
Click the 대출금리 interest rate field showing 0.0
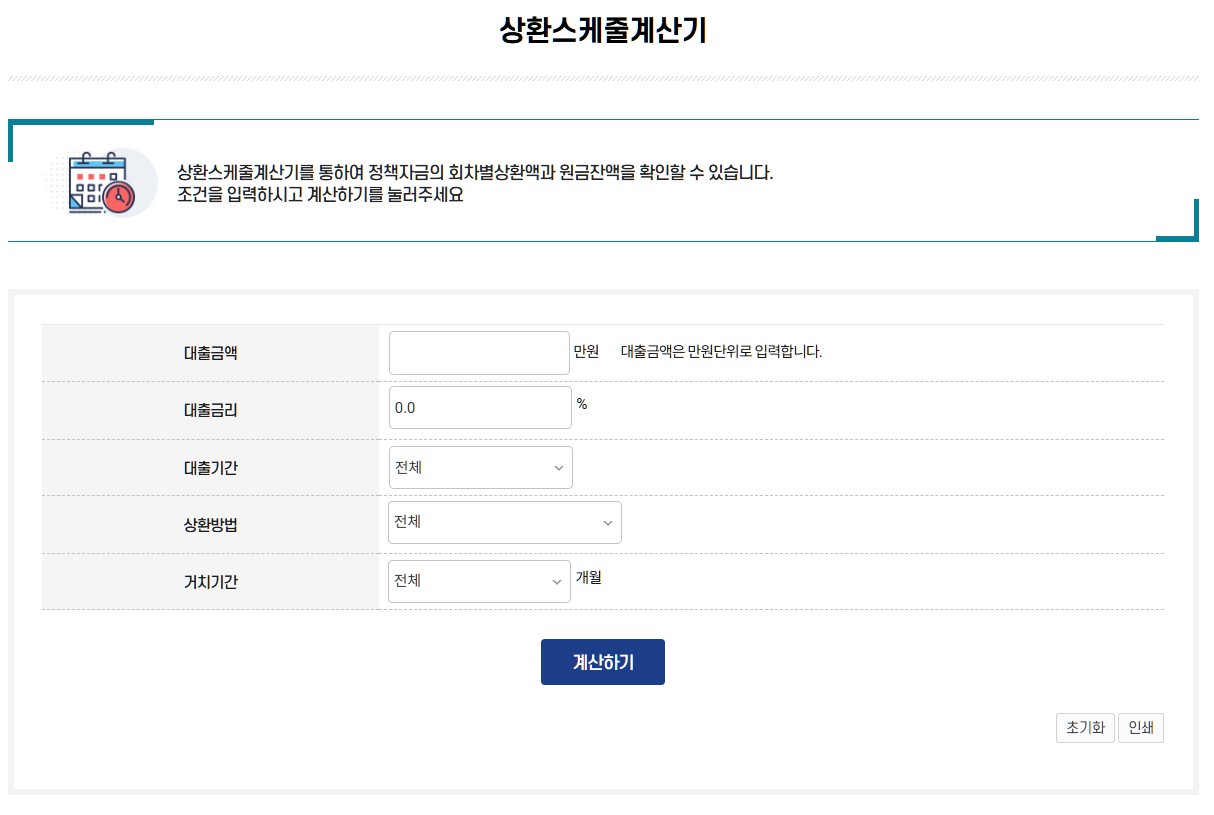tap(479, 407)
